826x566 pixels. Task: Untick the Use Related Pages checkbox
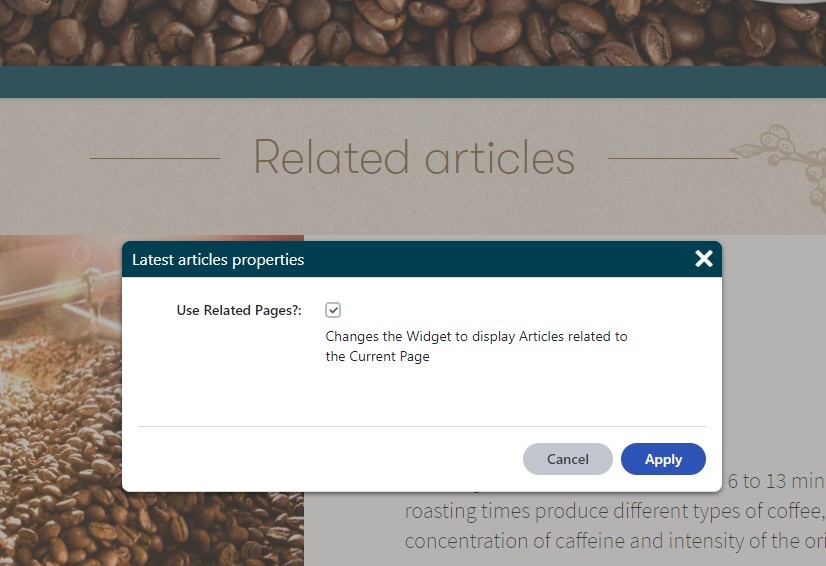[333, 310]
